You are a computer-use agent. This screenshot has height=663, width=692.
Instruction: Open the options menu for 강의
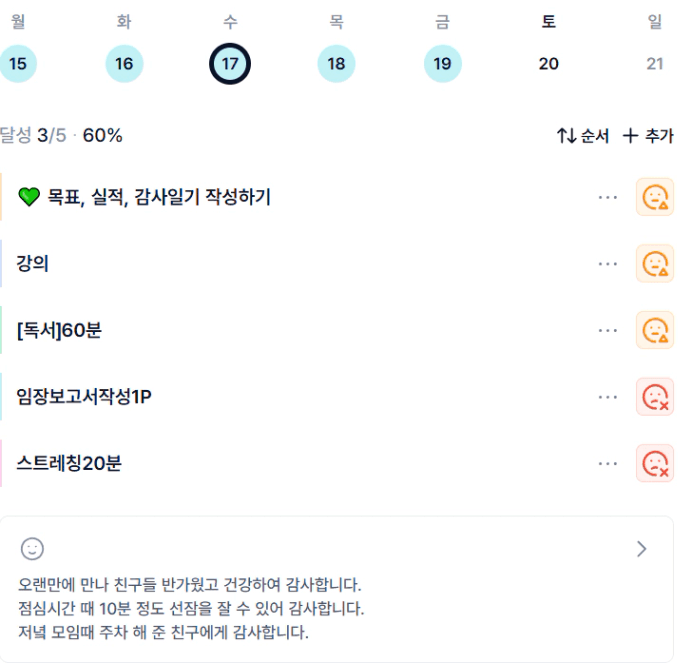pos(608,264)
